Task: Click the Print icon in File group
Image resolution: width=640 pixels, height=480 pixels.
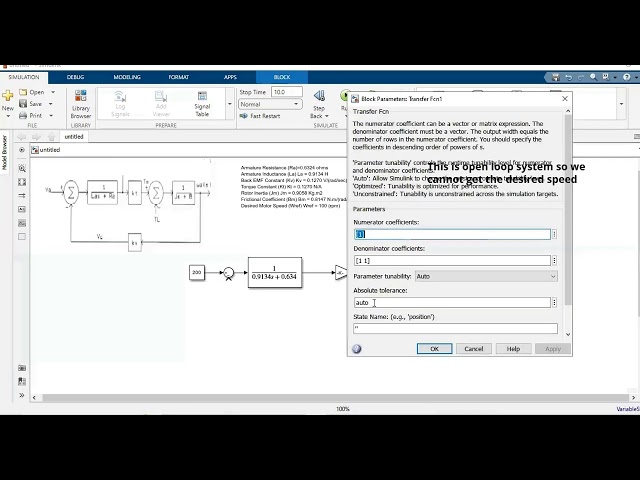Action: [x=23, y=116]
